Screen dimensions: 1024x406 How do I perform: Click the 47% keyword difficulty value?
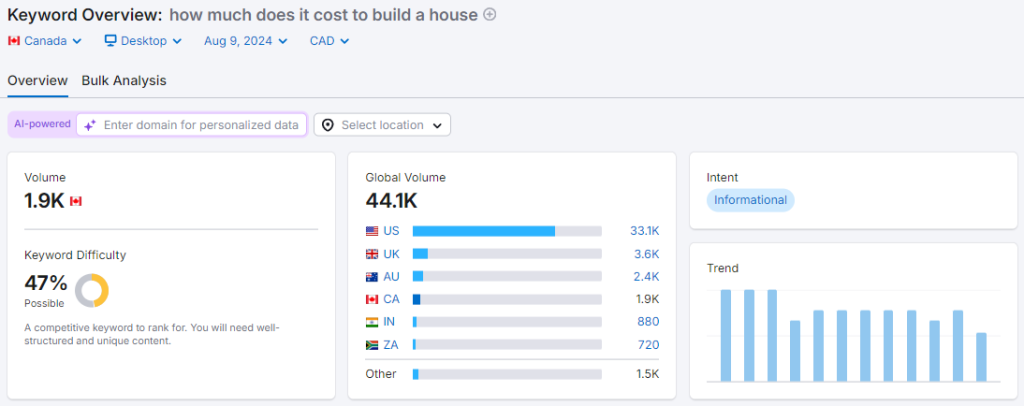(x=46, y=283)
